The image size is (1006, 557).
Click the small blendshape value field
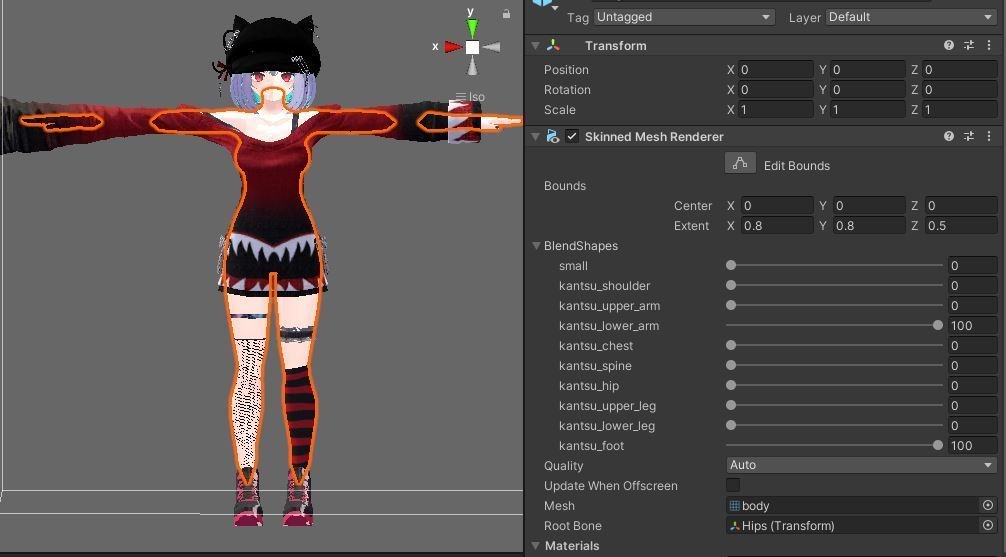pos(972,265)
